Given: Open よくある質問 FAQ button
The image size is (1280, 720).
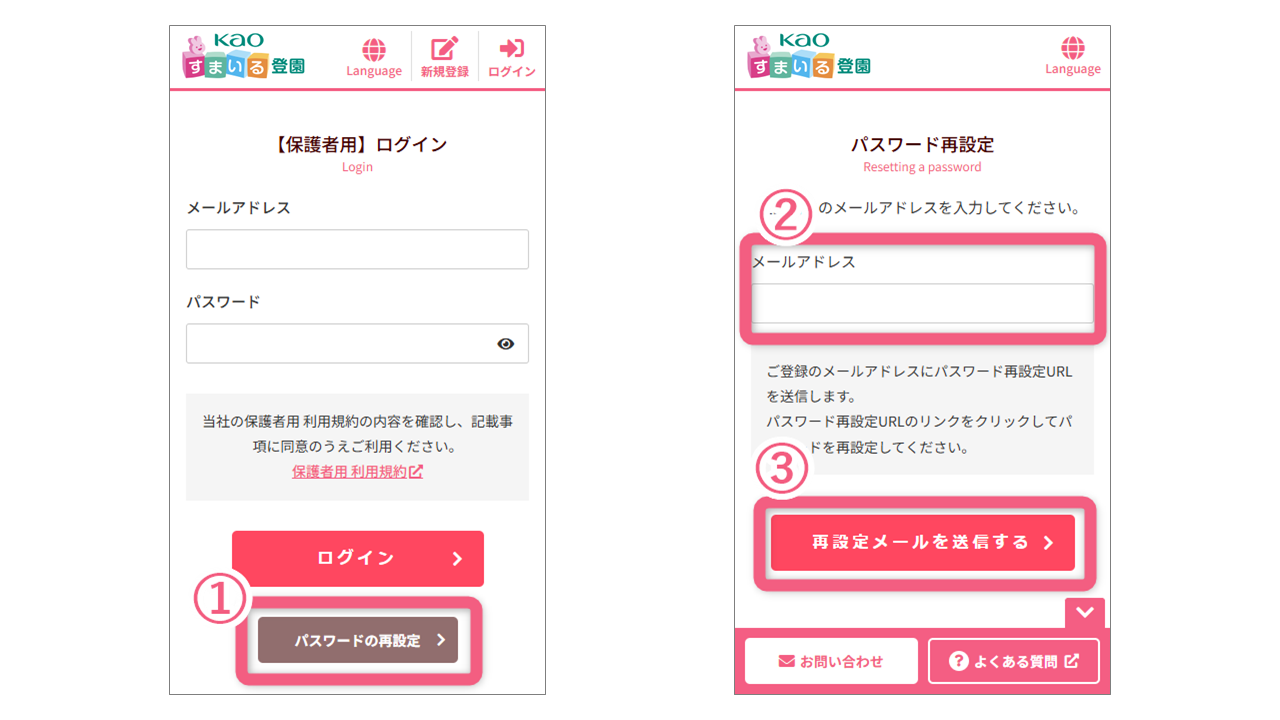Looking at the screenshot, I should [1013, 661].
